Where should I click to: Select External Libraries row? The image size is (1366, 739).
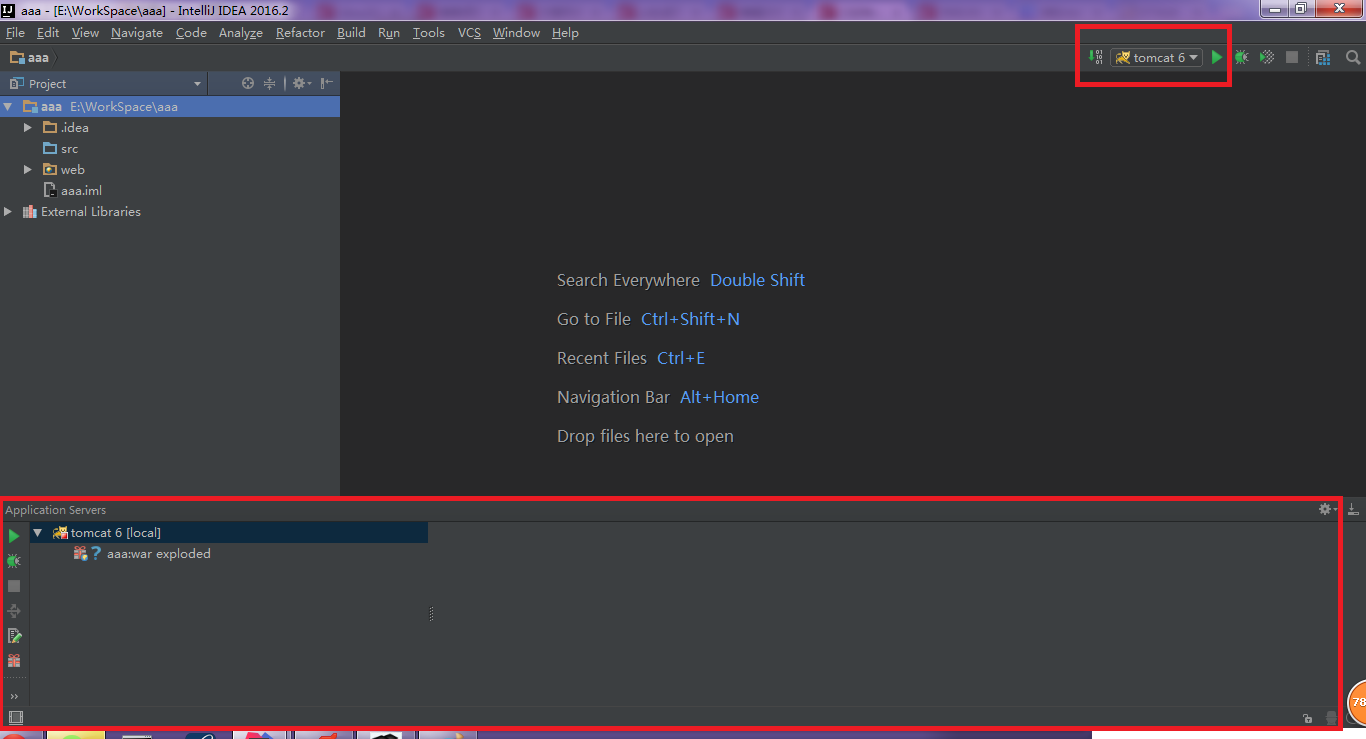[170, 211]
